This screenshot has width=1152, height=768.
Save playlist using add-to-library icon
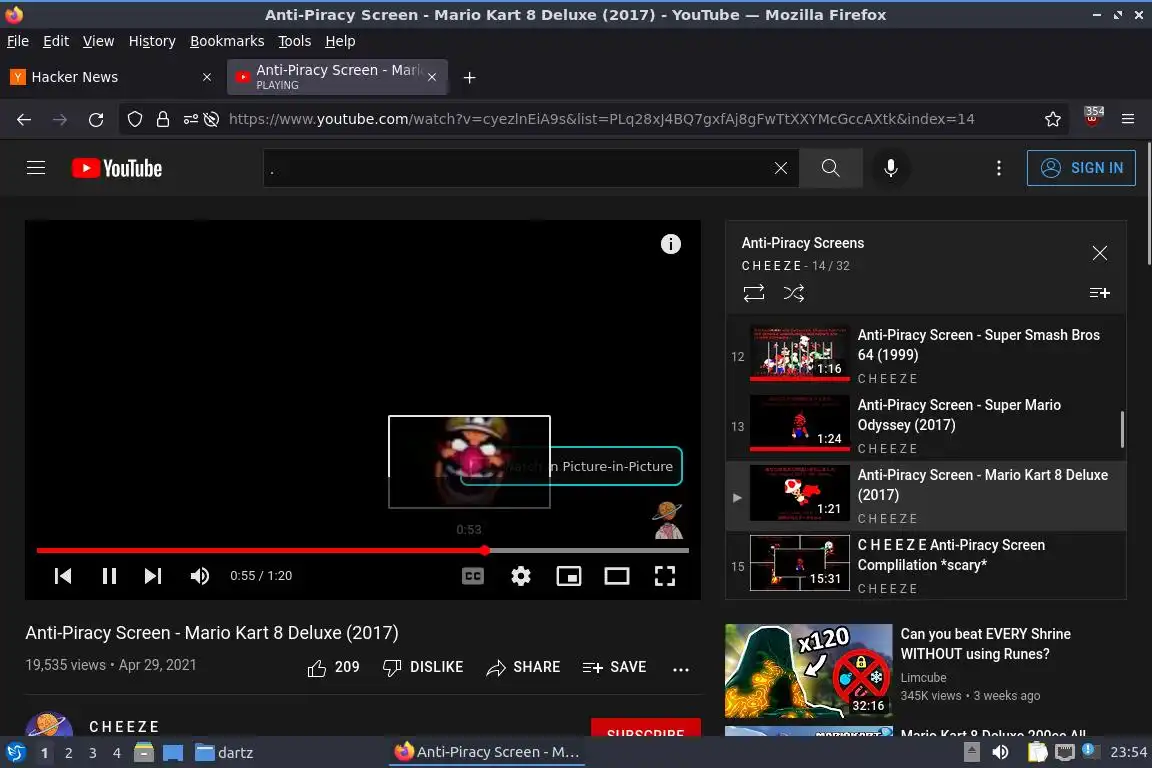pos(1099,293)
